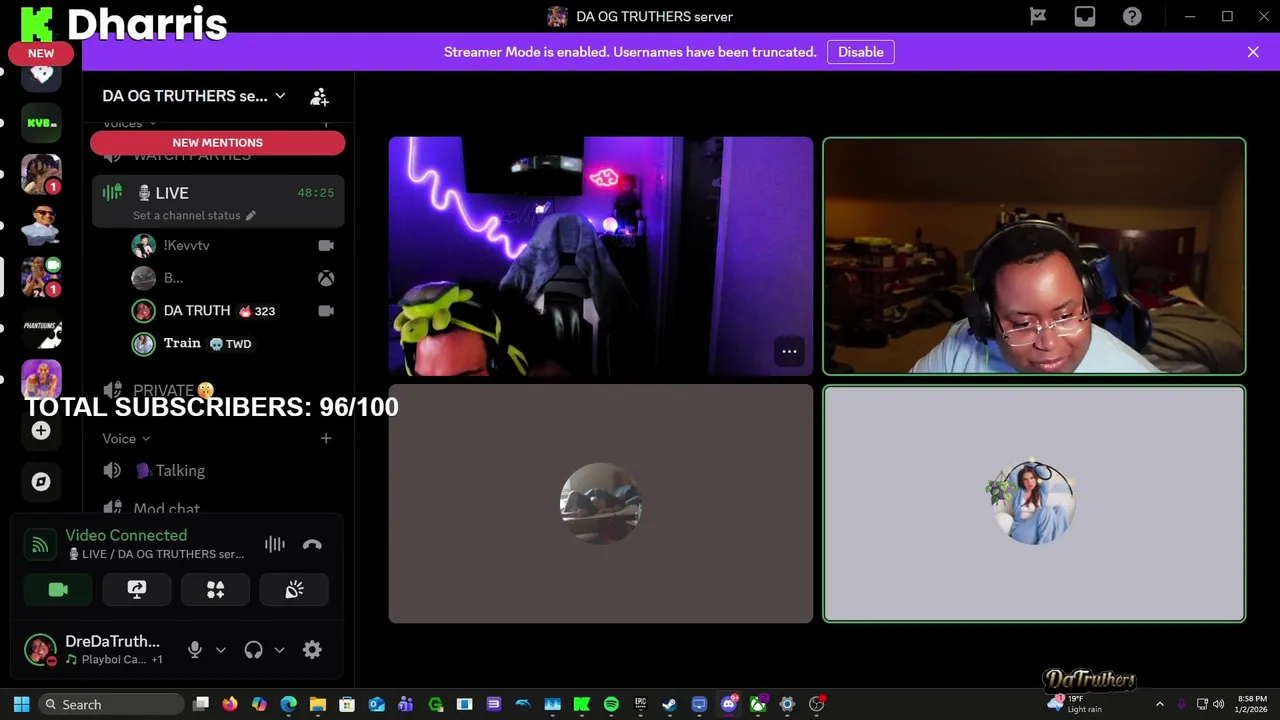
Task: Explore discoverable servers compass icon
Action: [x=41, y=481]
